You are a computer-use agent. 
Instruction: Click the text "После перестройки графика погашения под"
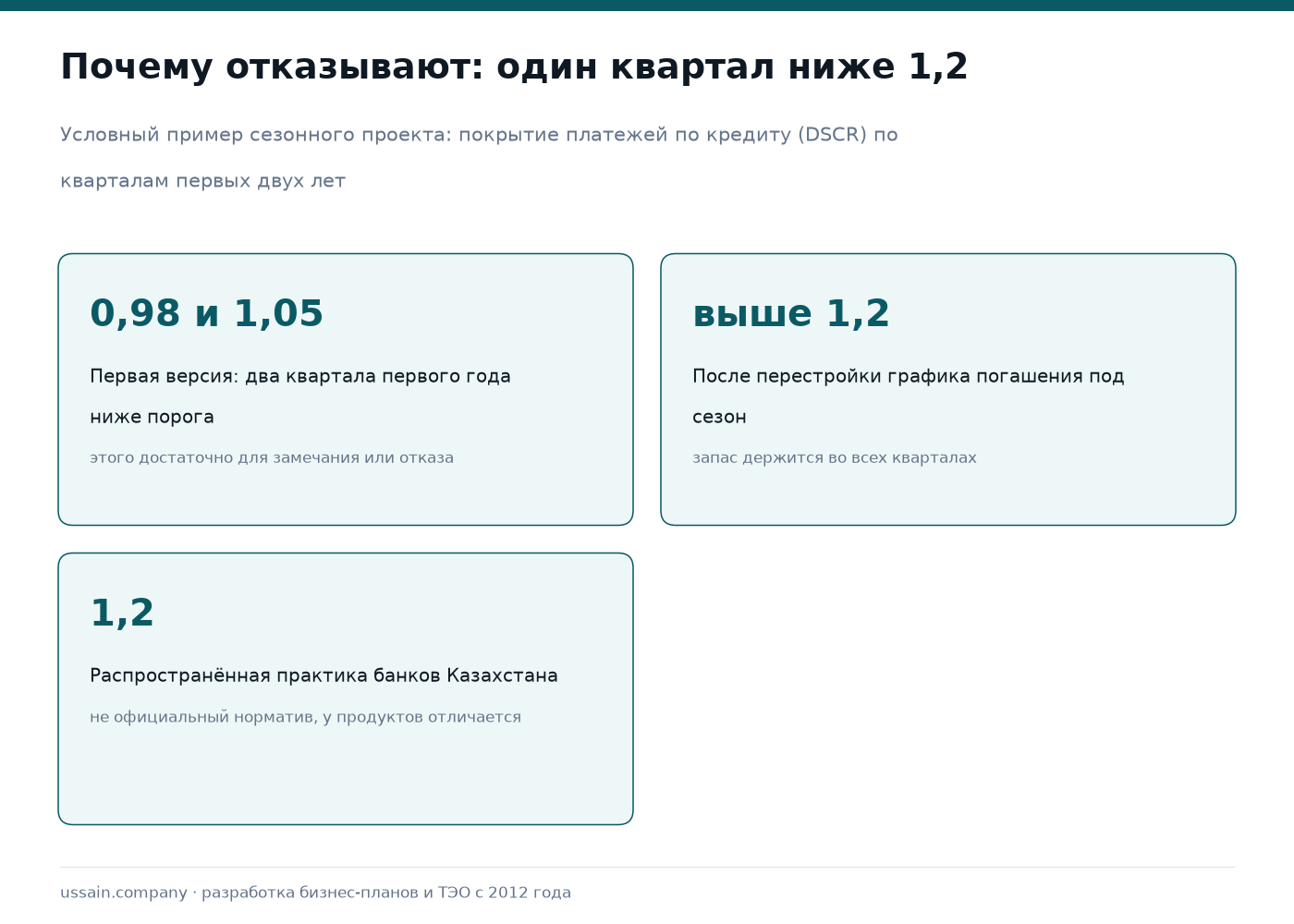909,377
